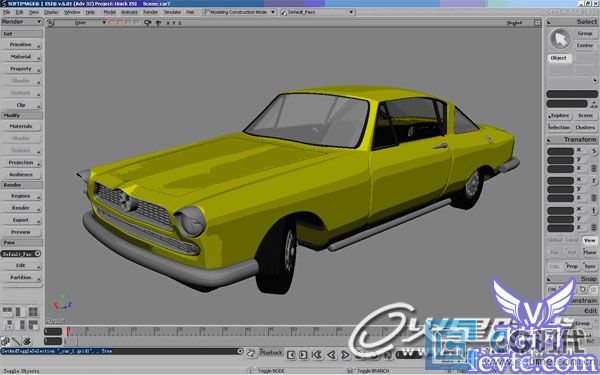
Task: Click the snap grid icon in Snap panel
Action: click(593, 290)
